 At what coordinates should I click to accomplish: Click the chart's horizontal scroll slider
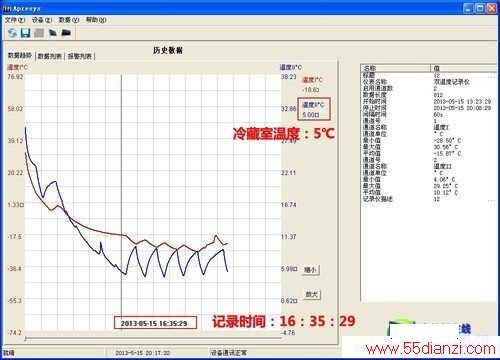(x=25, y=339)
